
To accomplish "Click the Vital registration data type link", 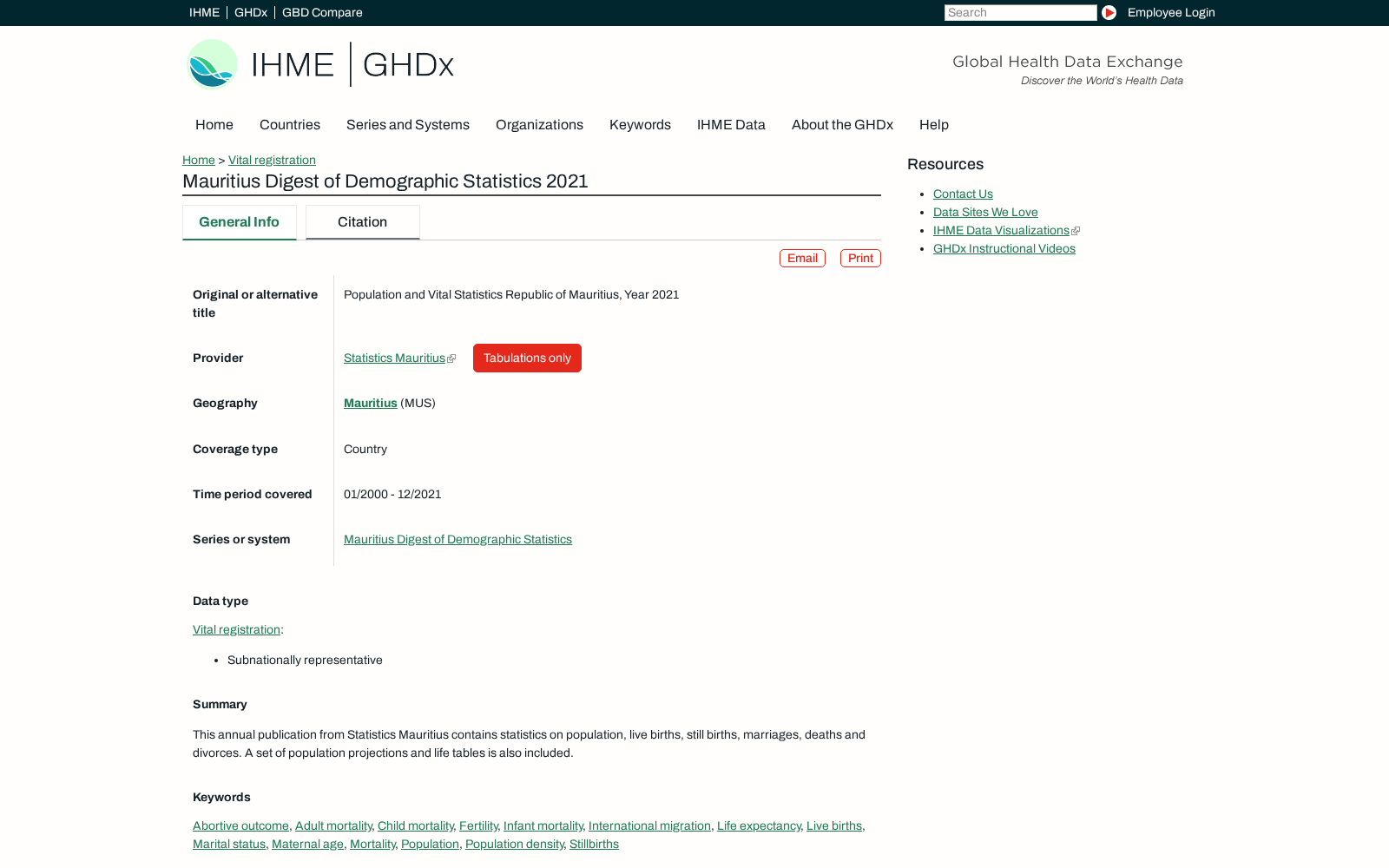I will 236,630.
